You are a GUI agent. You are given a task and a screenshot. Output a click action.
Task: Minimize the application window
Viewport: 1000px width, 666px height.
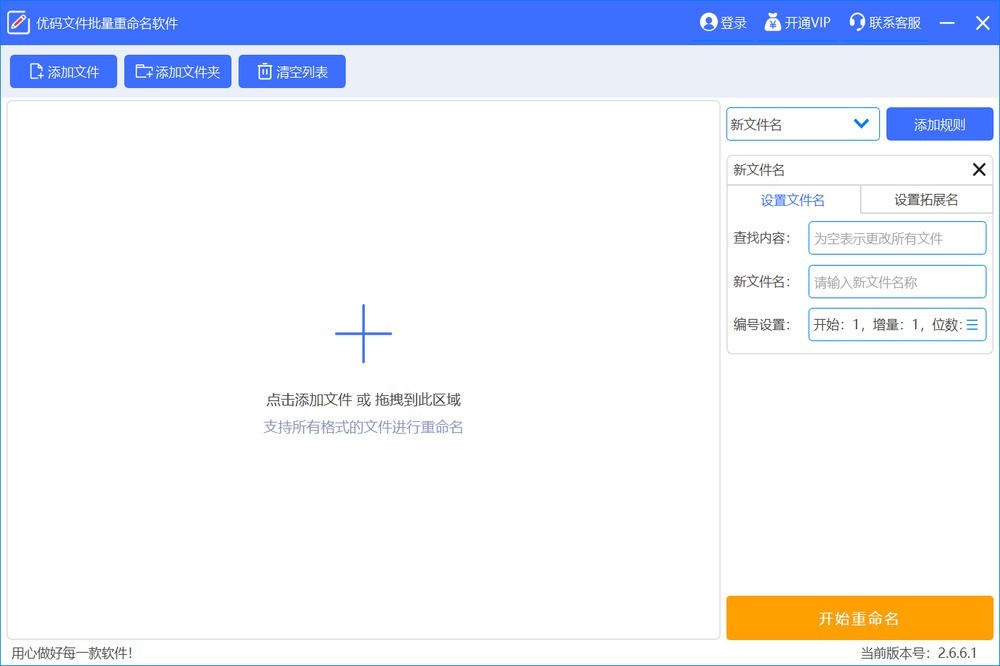click(948, 23)
